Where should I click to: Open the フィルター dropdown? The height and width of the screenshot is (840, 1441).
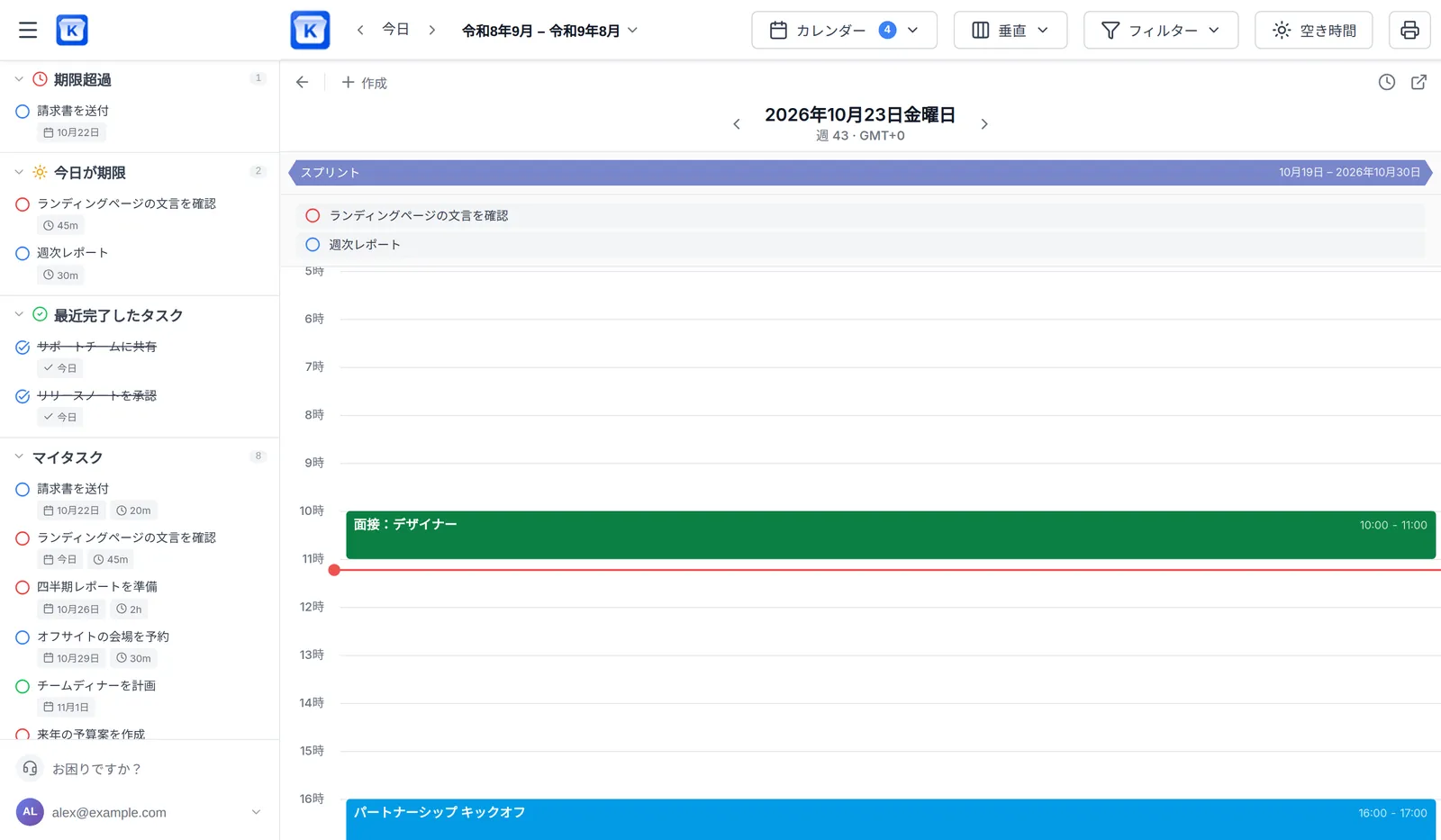coord(1161,30)
